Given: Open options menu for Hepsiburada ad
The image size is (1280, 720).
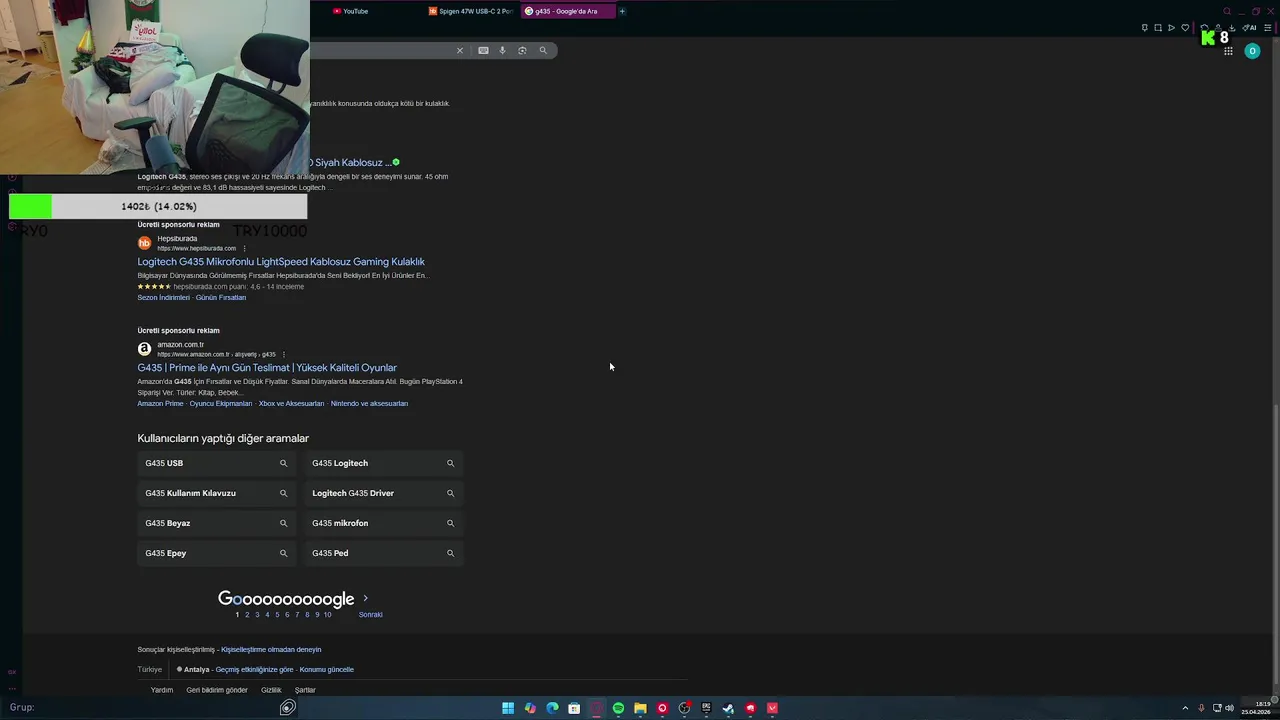Looking at the screenshot, I should 244,248.
